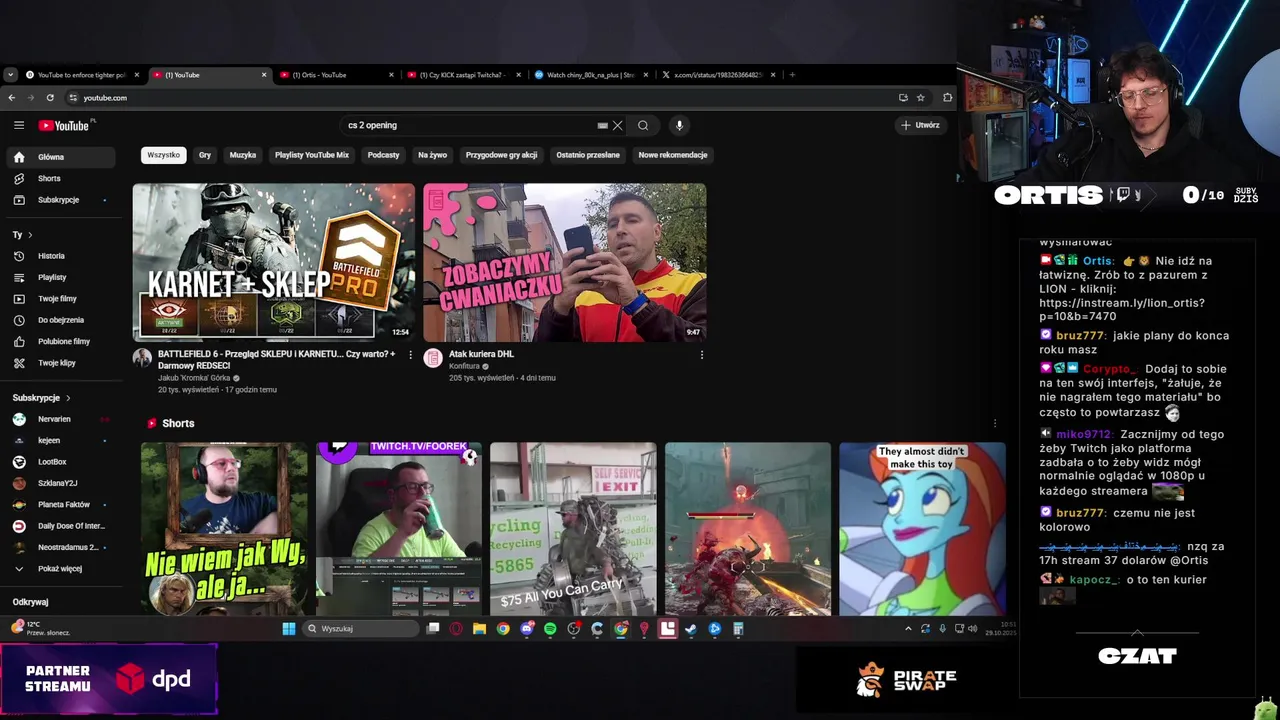The width and height of the screenshot is (1280, 720).
Task: Select the Podcasty filter chip
Action: pos(383,155)
